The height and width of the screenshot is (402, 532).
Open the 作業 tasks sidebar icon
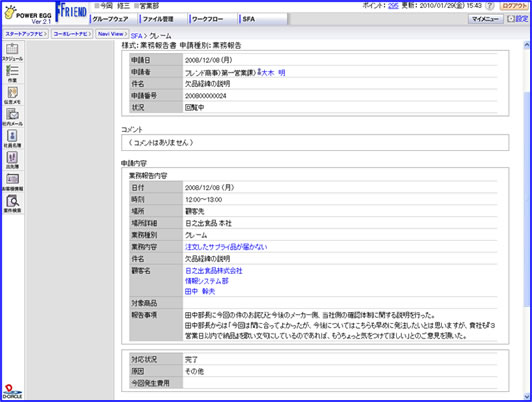13,73
